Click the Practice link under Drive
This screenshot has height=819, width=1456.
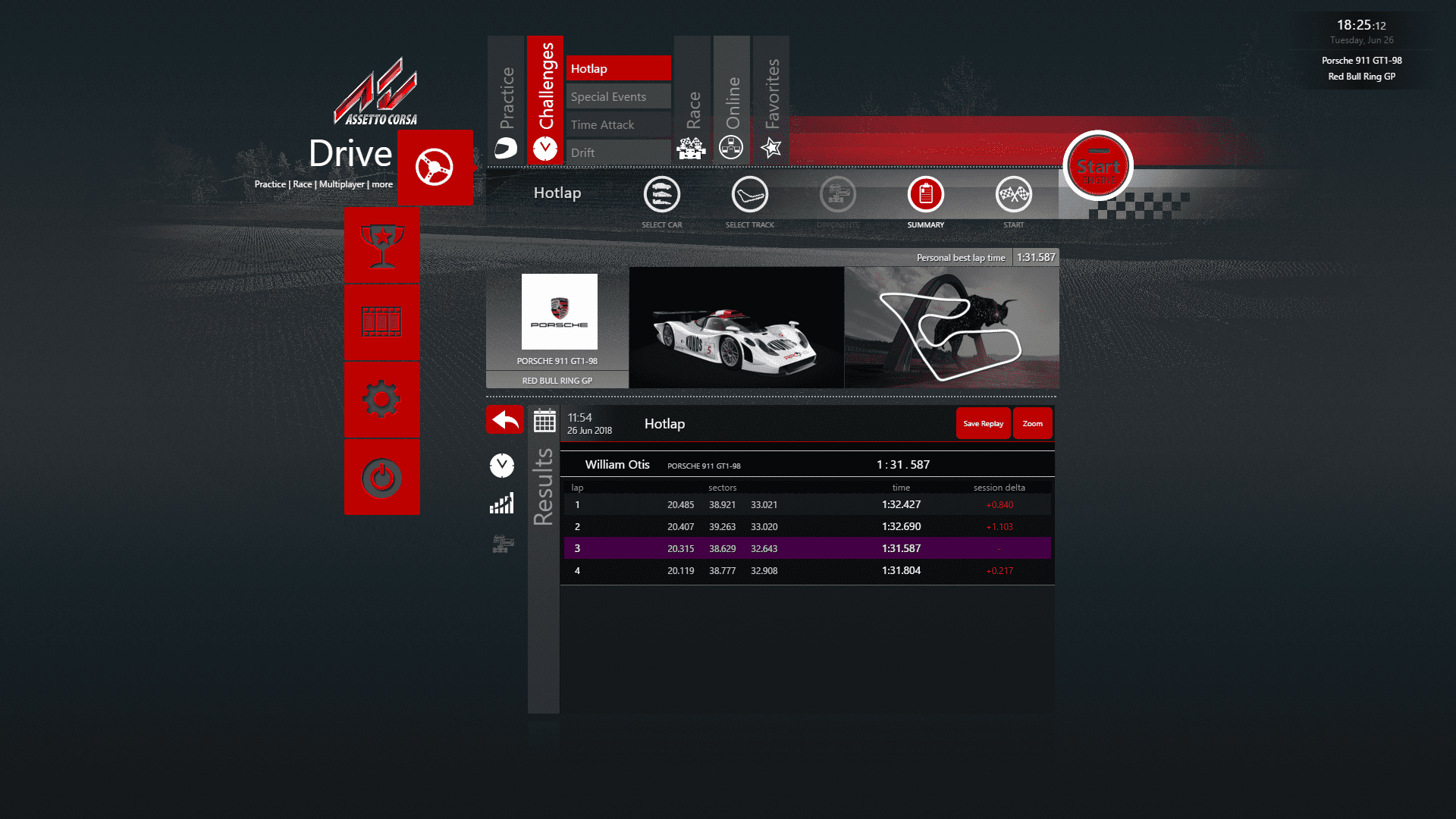click(270, 184)
